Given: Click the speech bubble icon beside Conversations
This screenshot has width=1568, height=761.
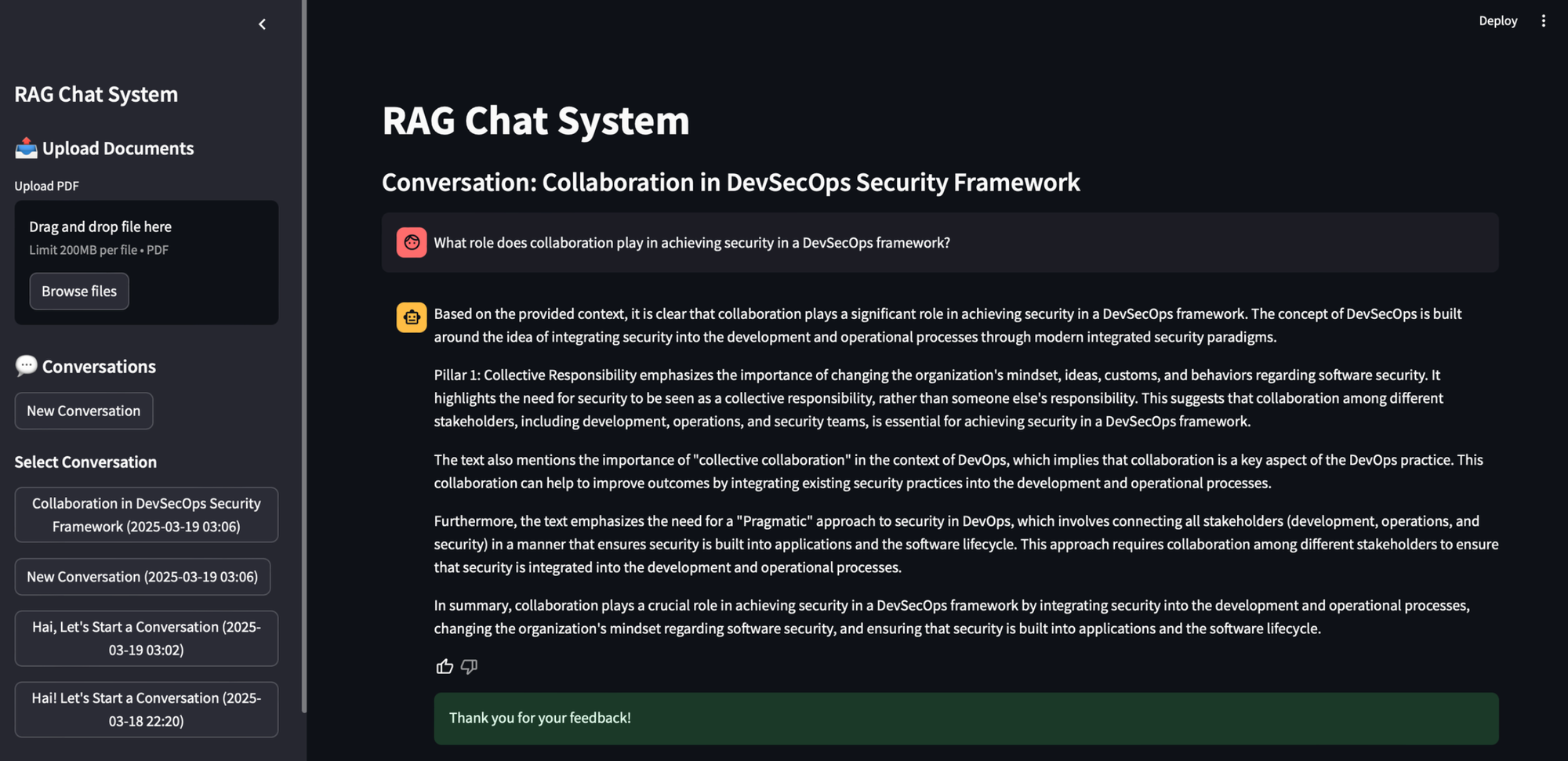Looking at the screenshot, I should (x=26, y=366).
